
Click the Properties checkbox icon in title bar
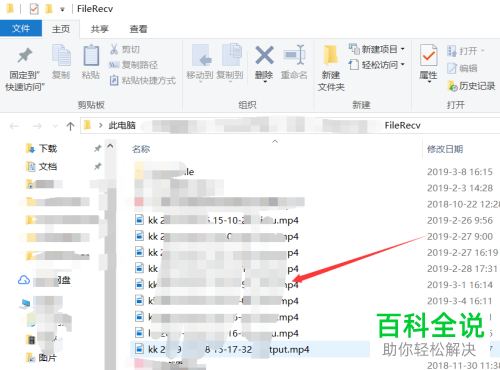click(34, 9)
